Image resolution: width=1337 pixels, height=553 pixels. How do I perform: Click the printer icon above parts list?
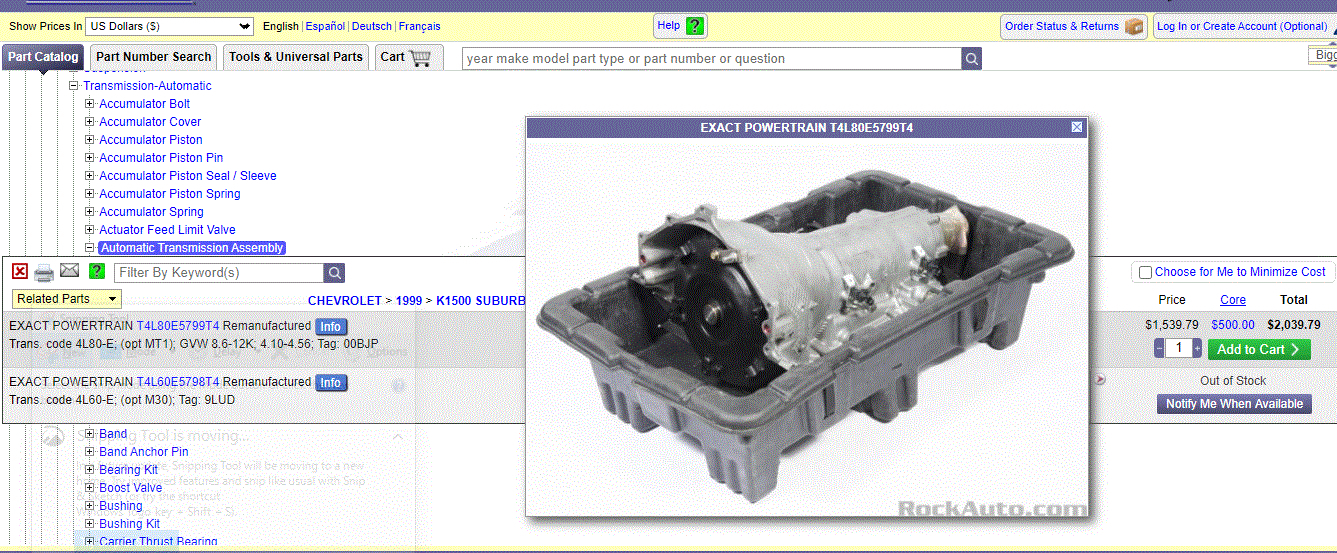pyautogui.click(x=44, y=272)
